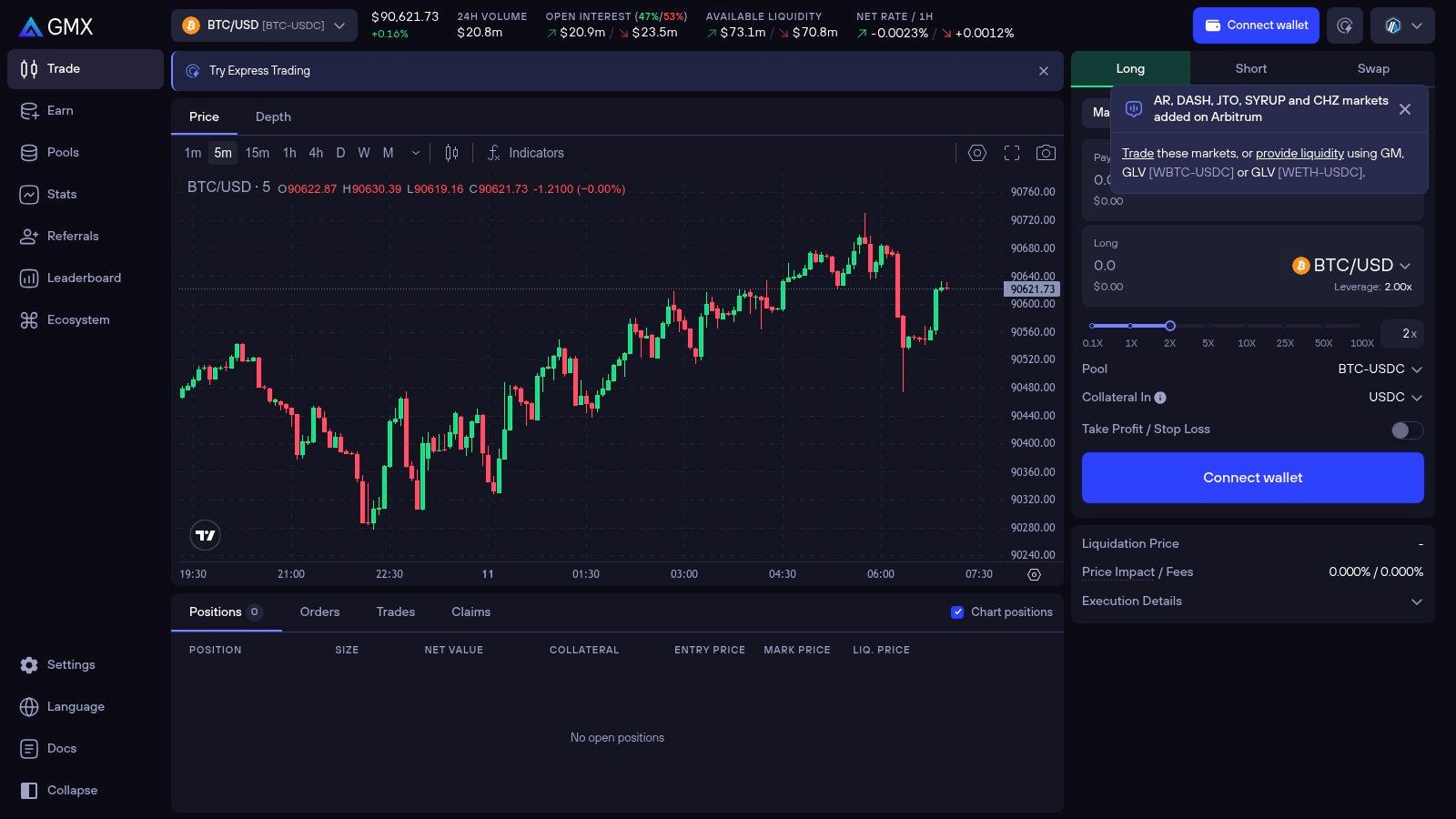Click the TradingView logo on chart
The width and height of the screenshot is (1456, 819).
[x=206, y=535]
